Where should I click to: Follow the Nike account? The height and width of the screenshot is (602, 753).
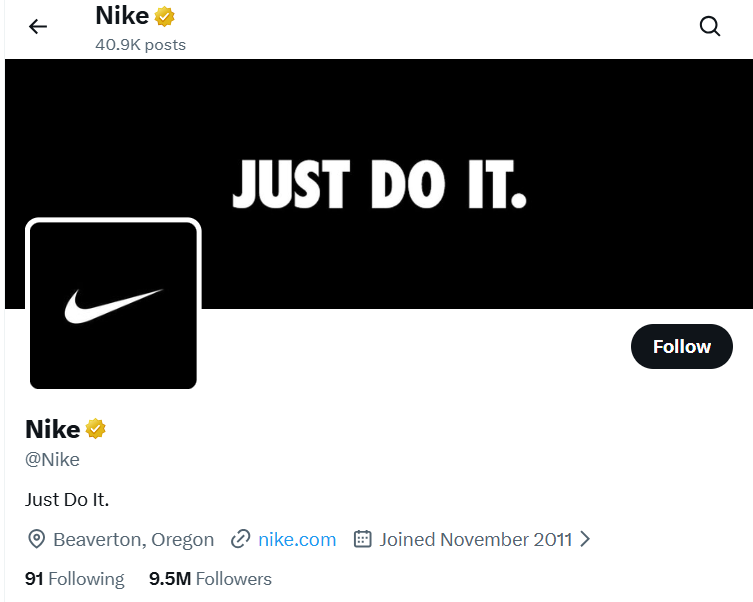[681, 347]
